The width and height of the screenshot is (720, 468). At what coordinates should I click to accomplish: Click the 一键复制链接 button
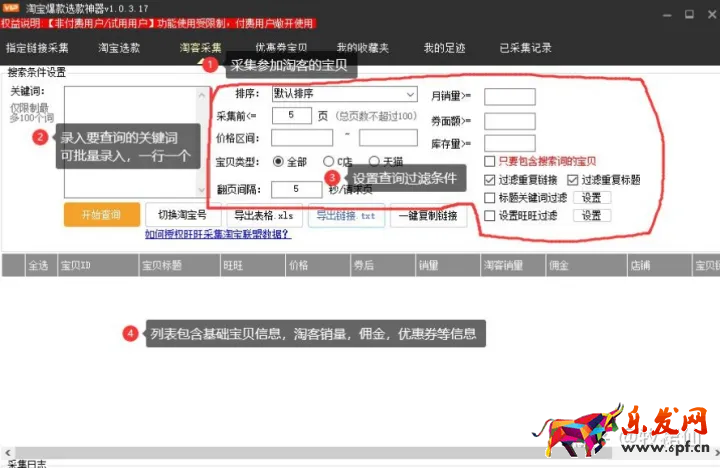[428, 215]
